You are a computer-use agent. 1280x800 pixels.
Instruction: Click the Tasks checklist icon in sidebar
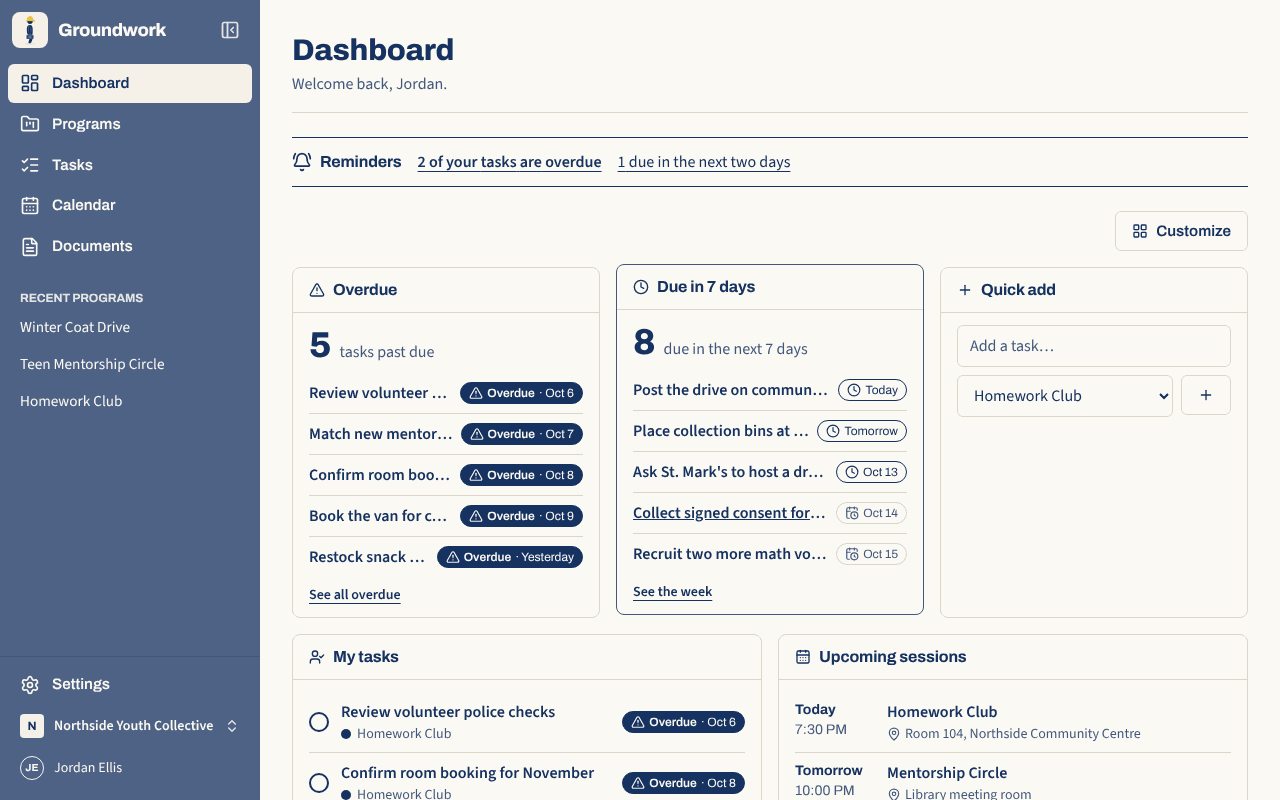coord(30,165)
